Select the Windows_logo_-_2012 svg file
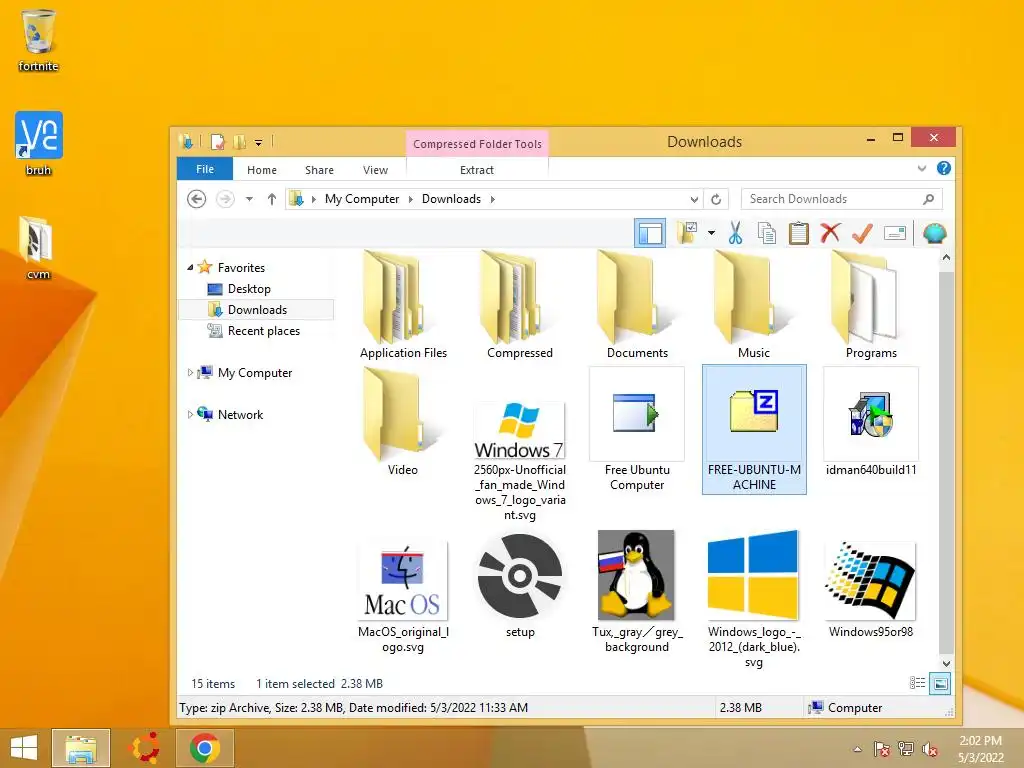Screen dimensions: 1024x768 (x=754, y=600)
